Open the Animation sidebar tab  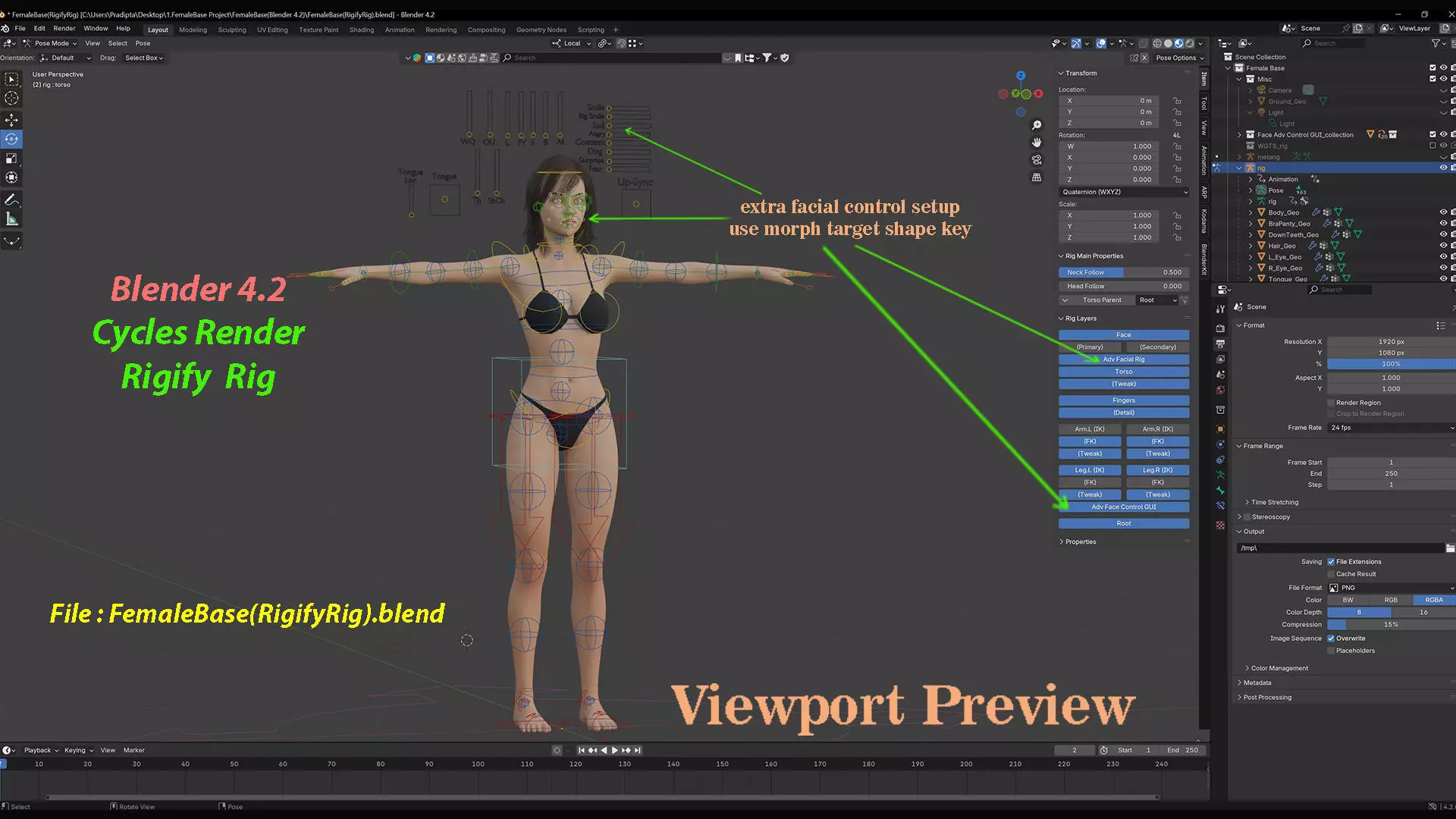coord(1203,160)
